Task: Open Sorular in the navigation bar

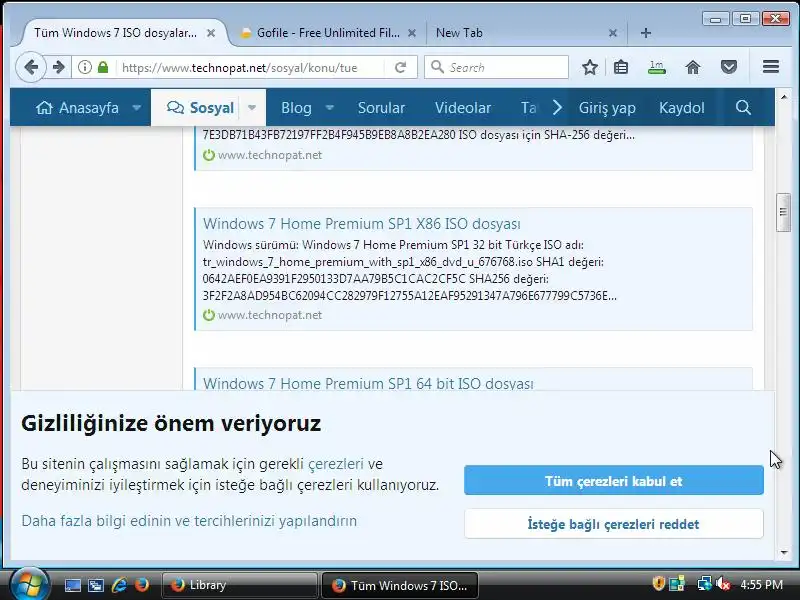Action: 381,108
